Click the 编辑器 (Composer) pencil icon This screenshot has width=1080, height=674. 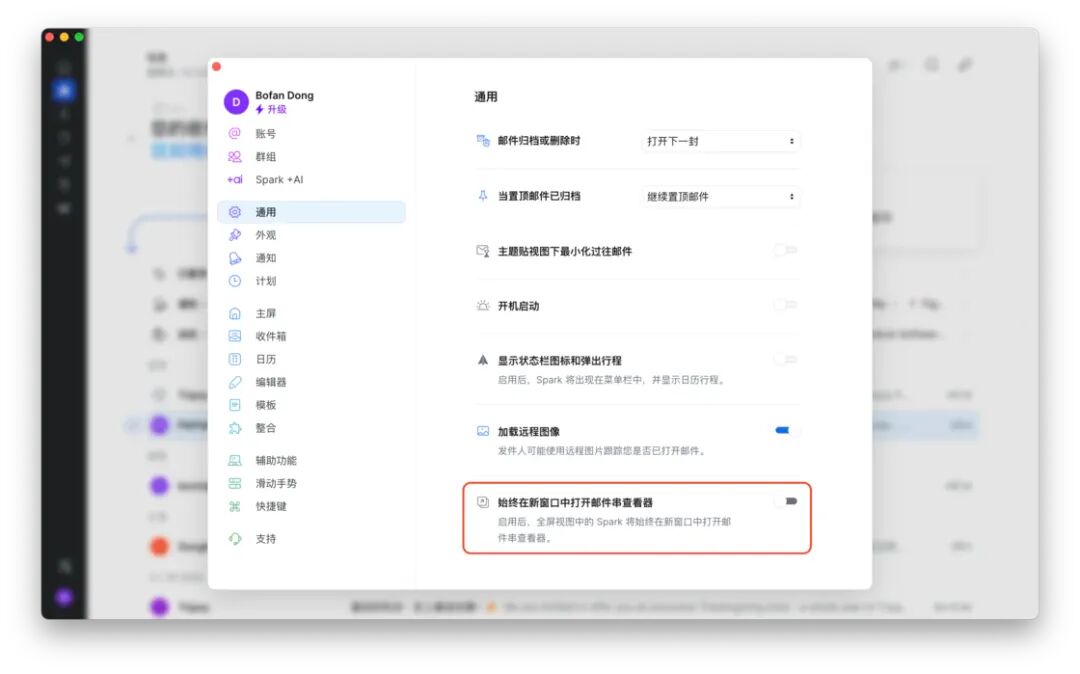234,382
